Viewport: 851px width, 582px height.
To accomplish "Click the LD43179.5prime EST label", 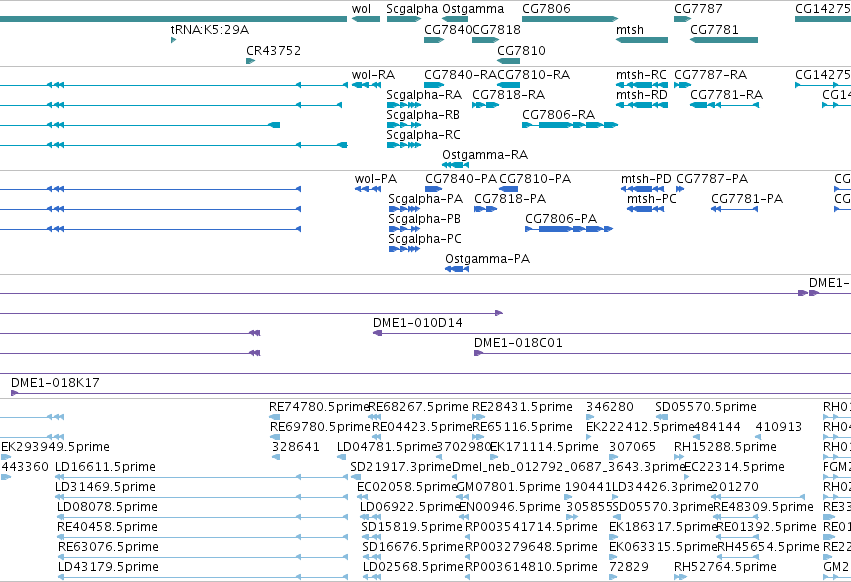I will point(108,567).
